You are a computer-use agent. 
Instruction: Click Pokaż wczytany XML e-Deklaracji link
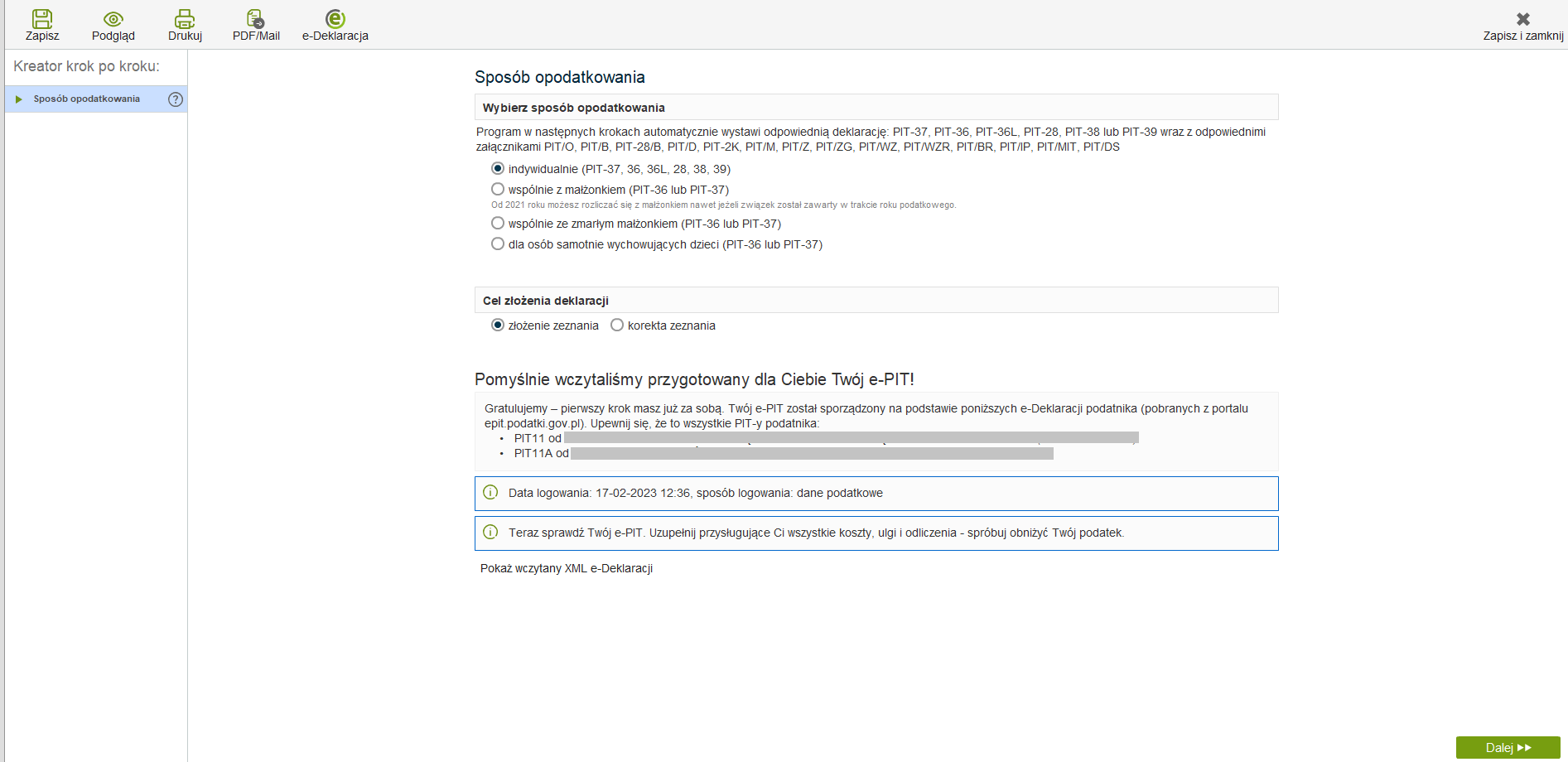(x=567, y=568)
